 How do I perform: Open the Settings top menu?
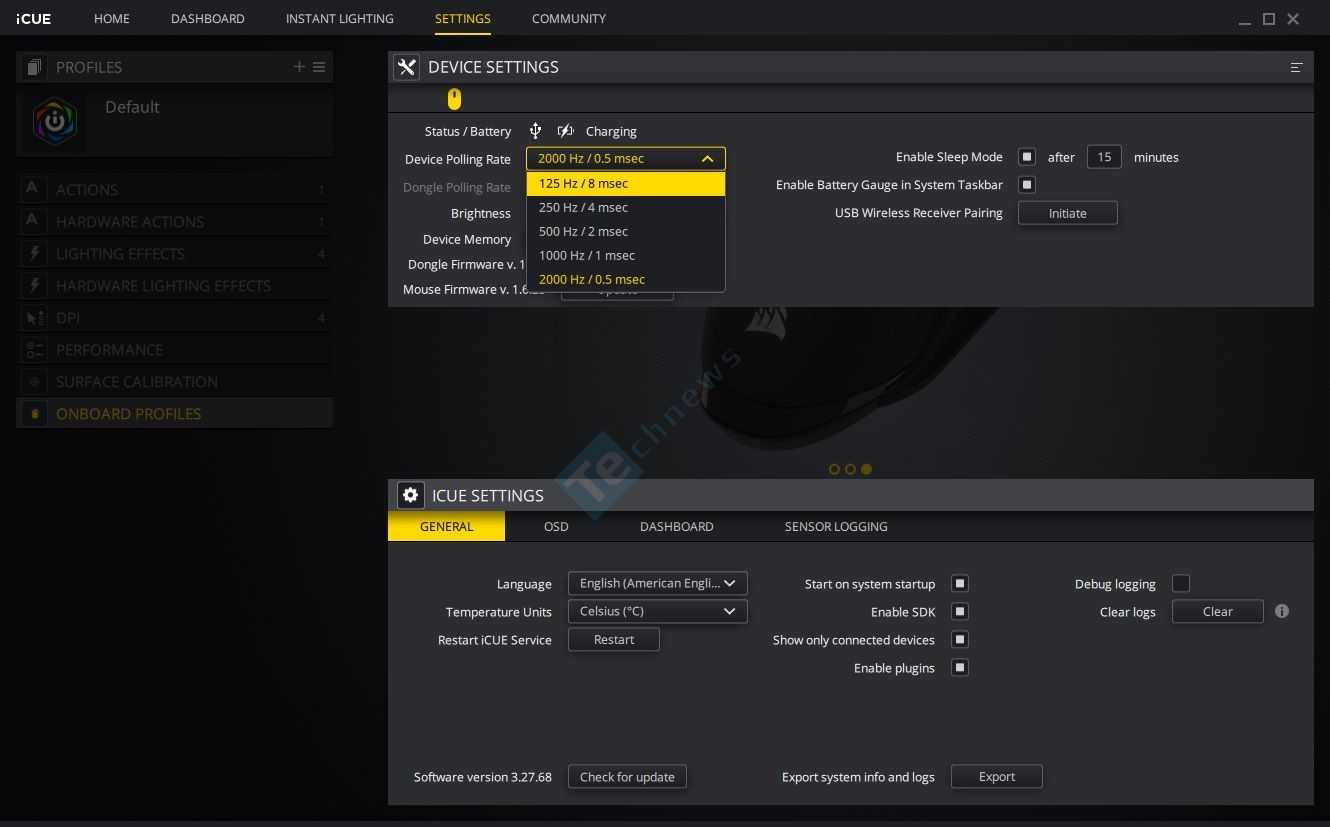463,19
